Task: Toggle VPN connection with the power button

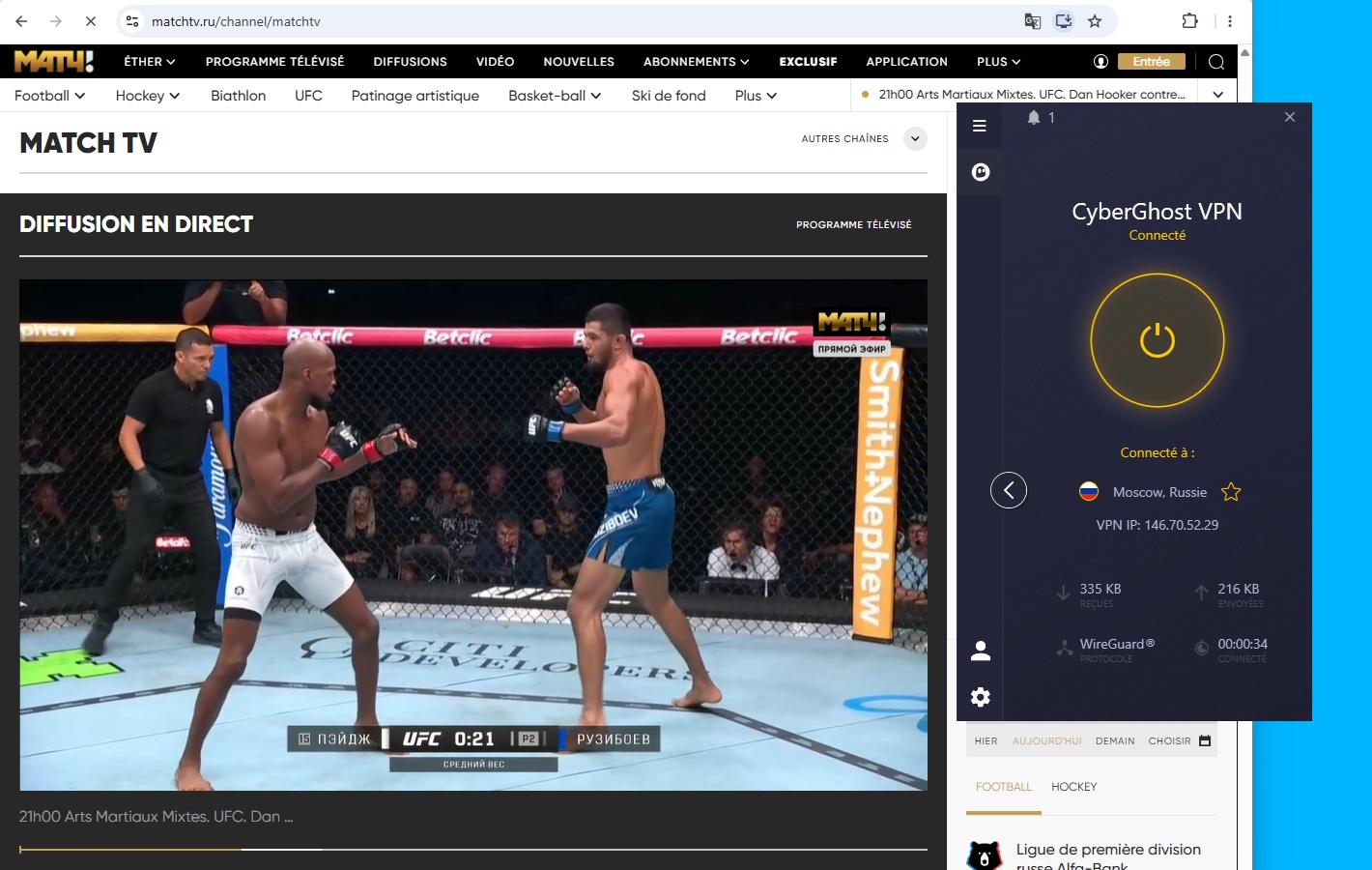Action: 1158,340
